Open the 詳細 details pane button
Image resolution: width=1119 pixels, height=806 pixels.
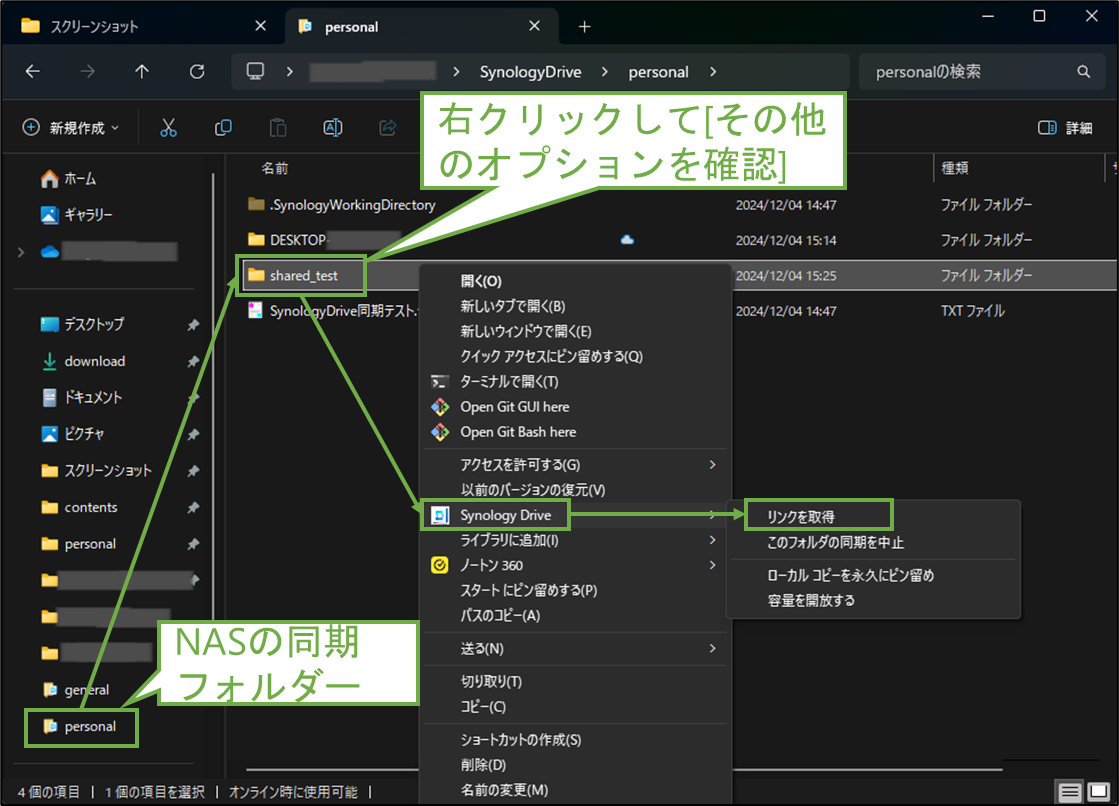pyautogui.click(x=1065, y=128)
